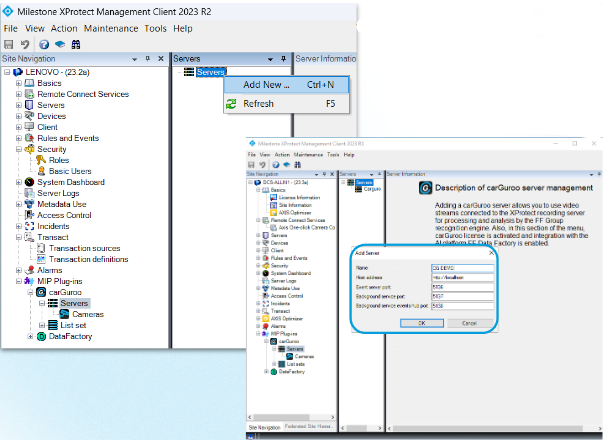Click the Rules and Events icon
This screenshot has height=440, width=610.
click(30, 138)
